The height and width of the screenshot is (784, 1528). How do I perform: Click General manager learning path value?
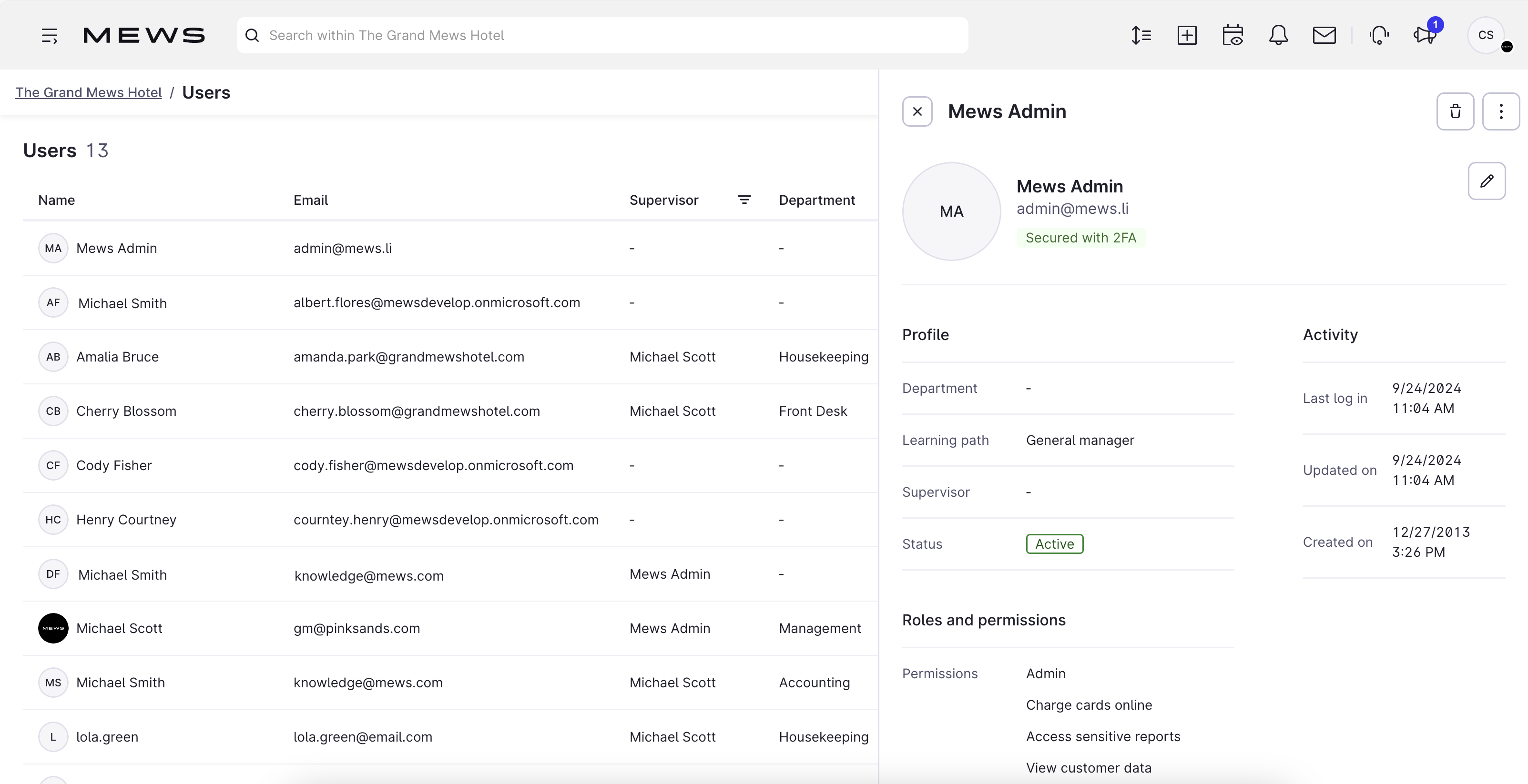pos(1080,440)
